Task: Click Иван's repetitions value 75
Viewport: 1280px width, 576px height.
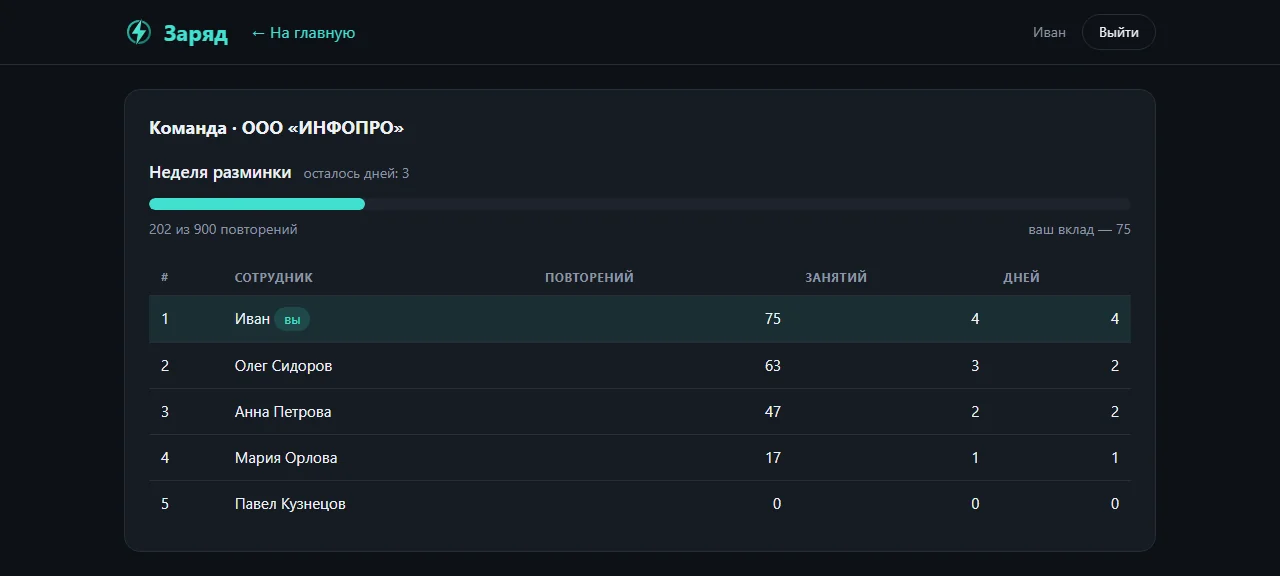Action: [x=772, y=319]
